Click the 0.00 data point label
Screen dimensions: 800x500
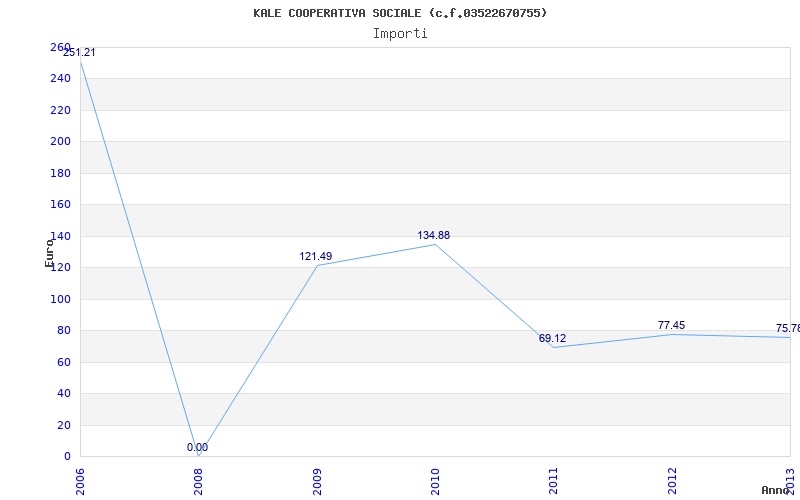(197, 447)
